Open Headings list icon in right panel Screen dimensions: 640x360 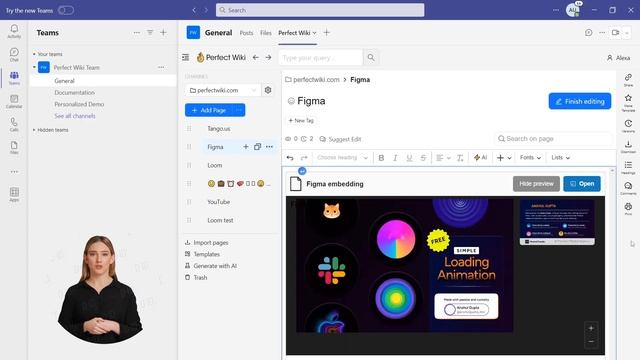[x=628, y=167]
